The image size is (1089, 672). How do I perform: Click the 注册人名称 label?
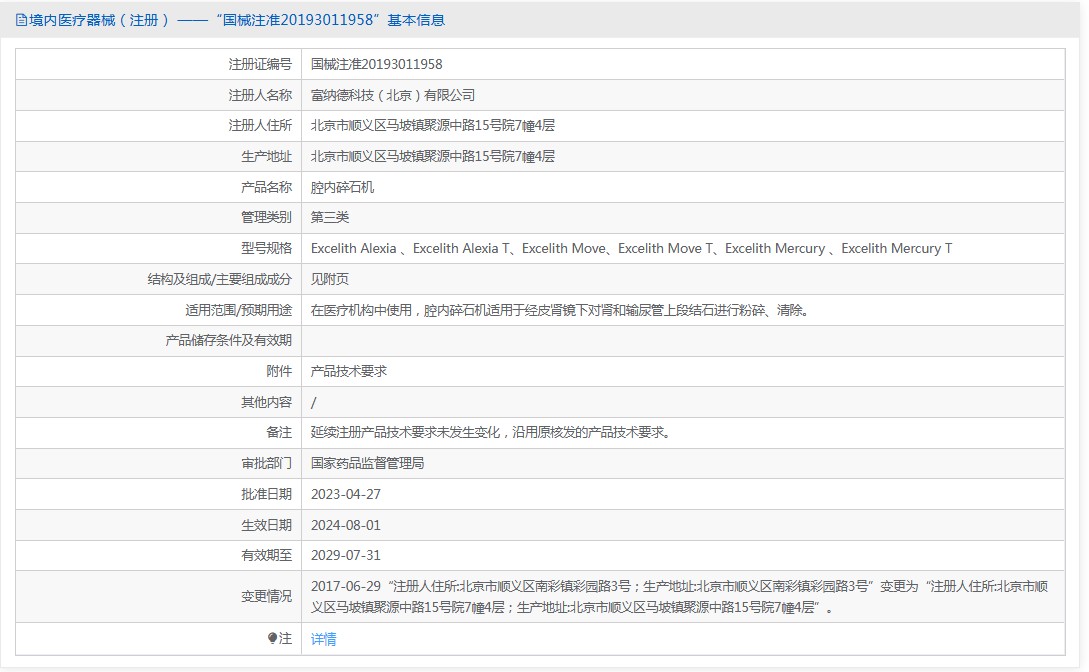260,95
